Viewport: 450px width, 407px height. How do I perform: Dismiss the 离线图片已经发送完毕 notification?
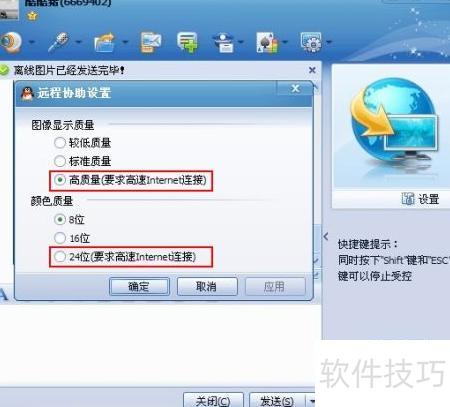coord(312,70)
